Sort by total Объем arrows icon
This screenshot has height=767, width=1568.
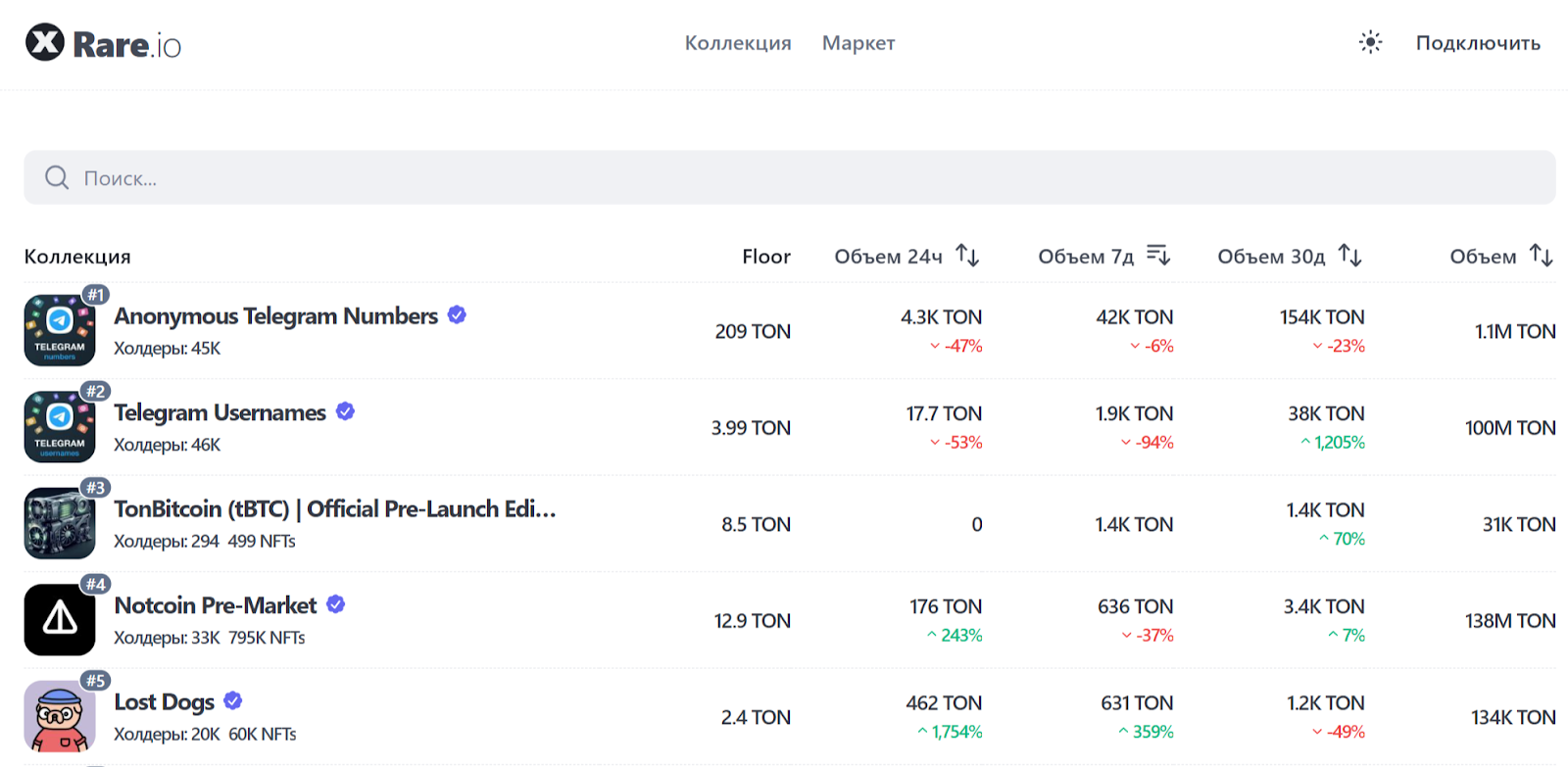1542,256
